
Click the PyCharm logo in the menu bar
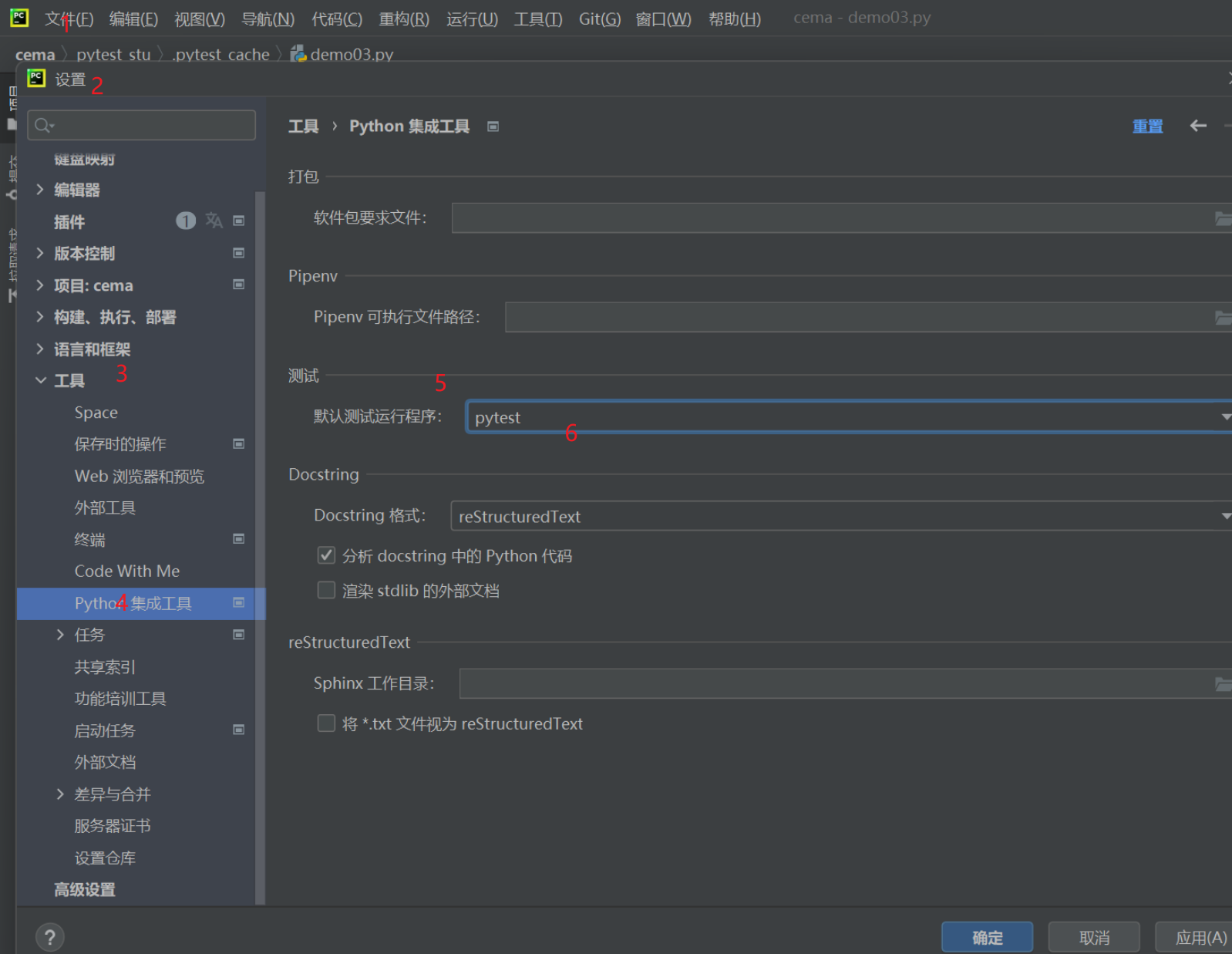(x=19, y=18)
